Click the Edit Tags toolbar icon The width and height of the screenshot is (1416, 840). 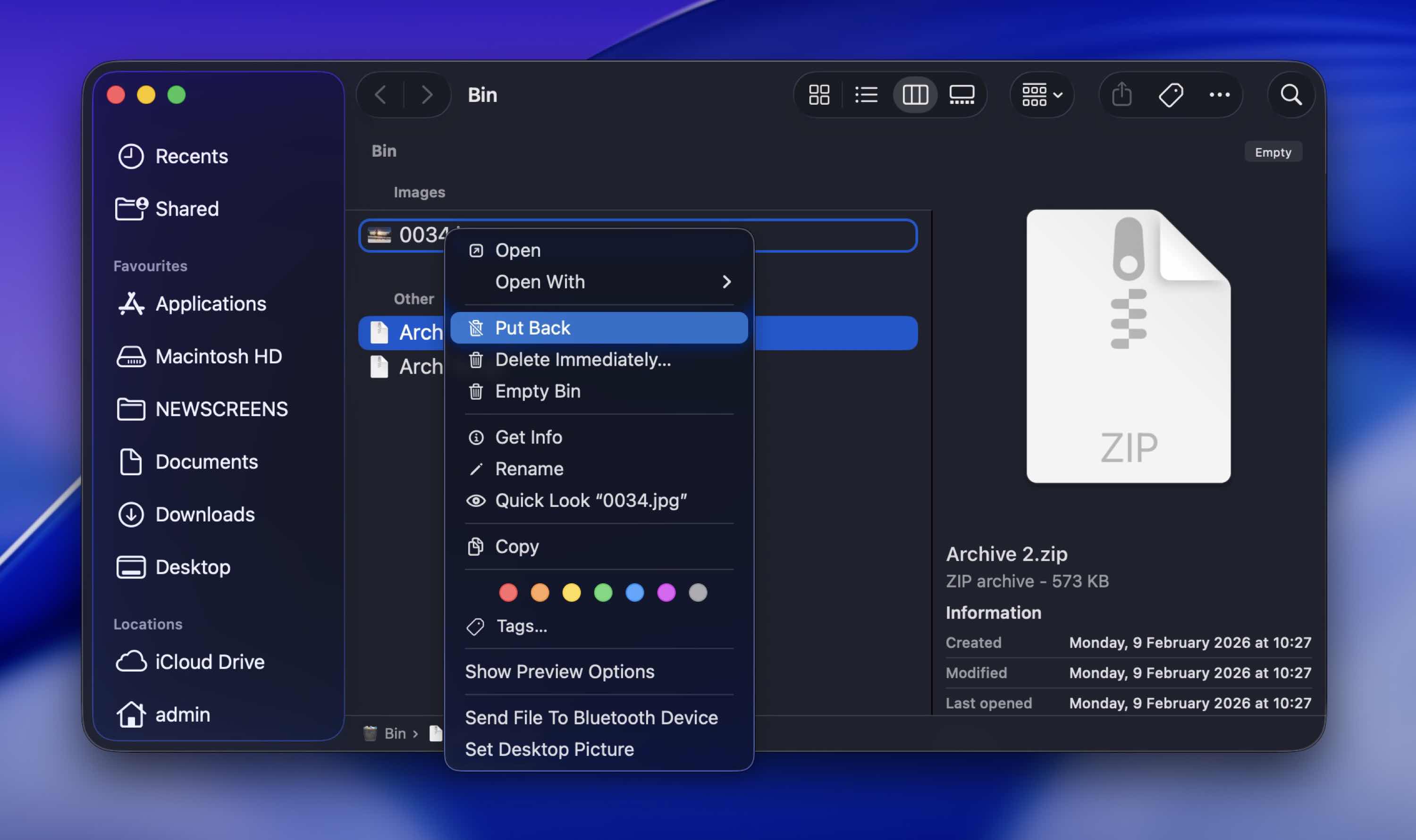(1170, 94)
